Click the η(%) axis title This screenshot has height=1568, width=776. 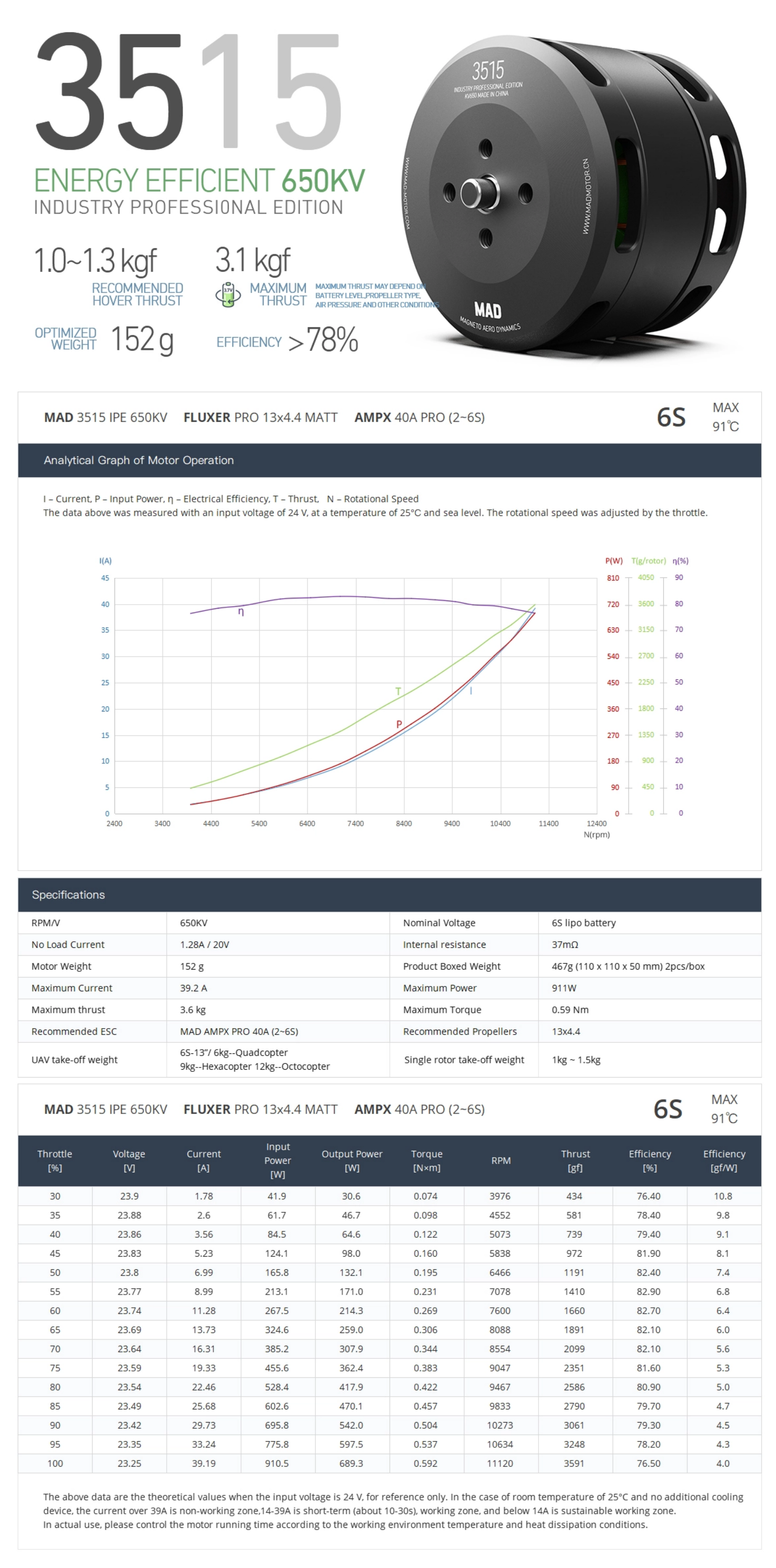tap(680, 560)
